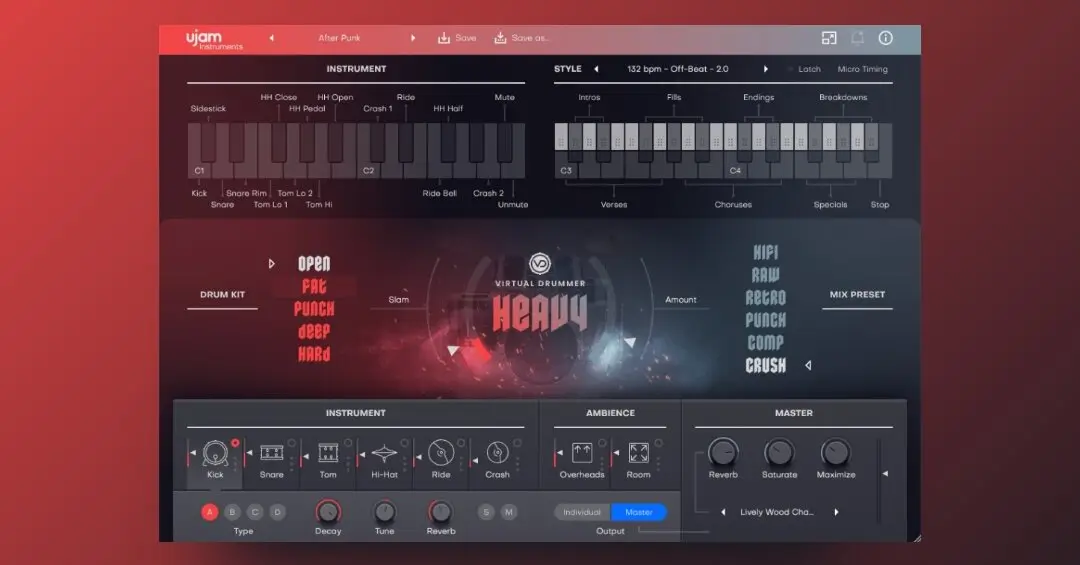Select the Snare drum icon

tap(271, 453)
